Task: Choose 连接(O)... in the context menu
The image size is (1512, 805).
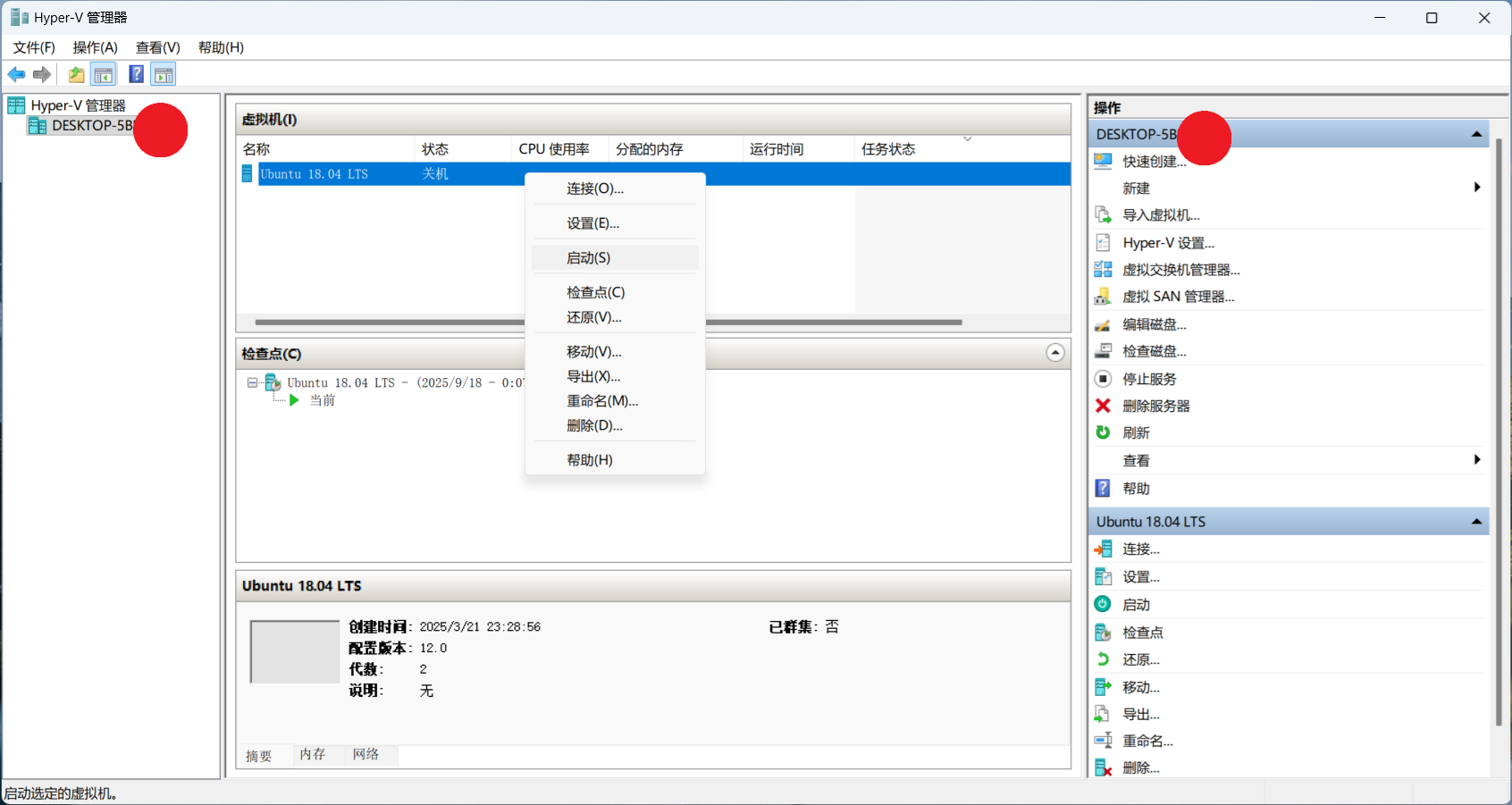Action: (615, 189)
